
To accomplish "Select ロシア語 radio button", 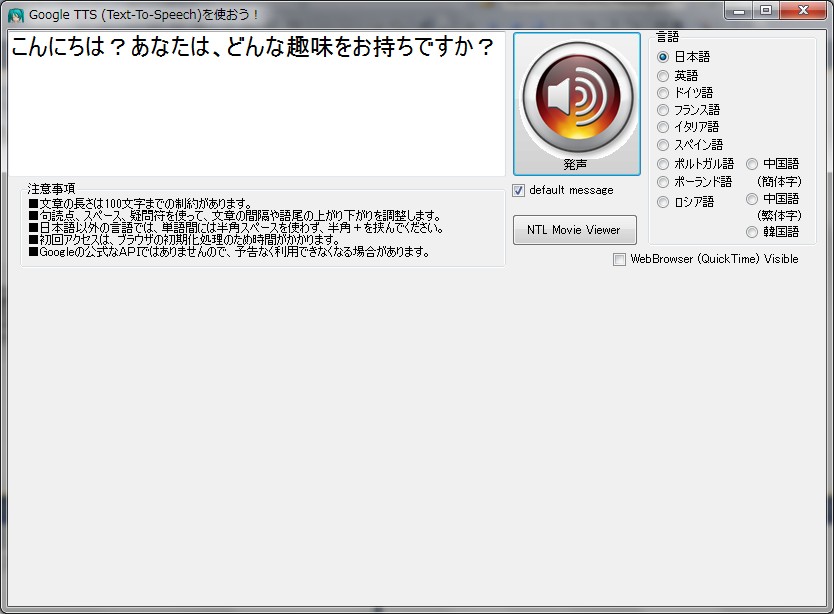I will 663,202.
